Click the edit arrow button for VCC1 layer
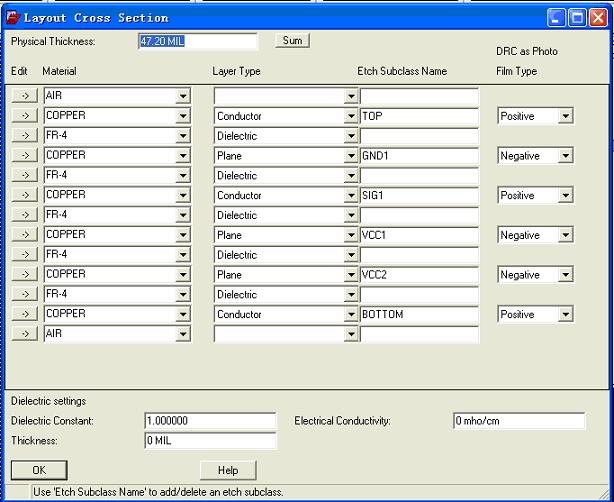Viewport: 614px width, 502px height. tap(25, 235)
